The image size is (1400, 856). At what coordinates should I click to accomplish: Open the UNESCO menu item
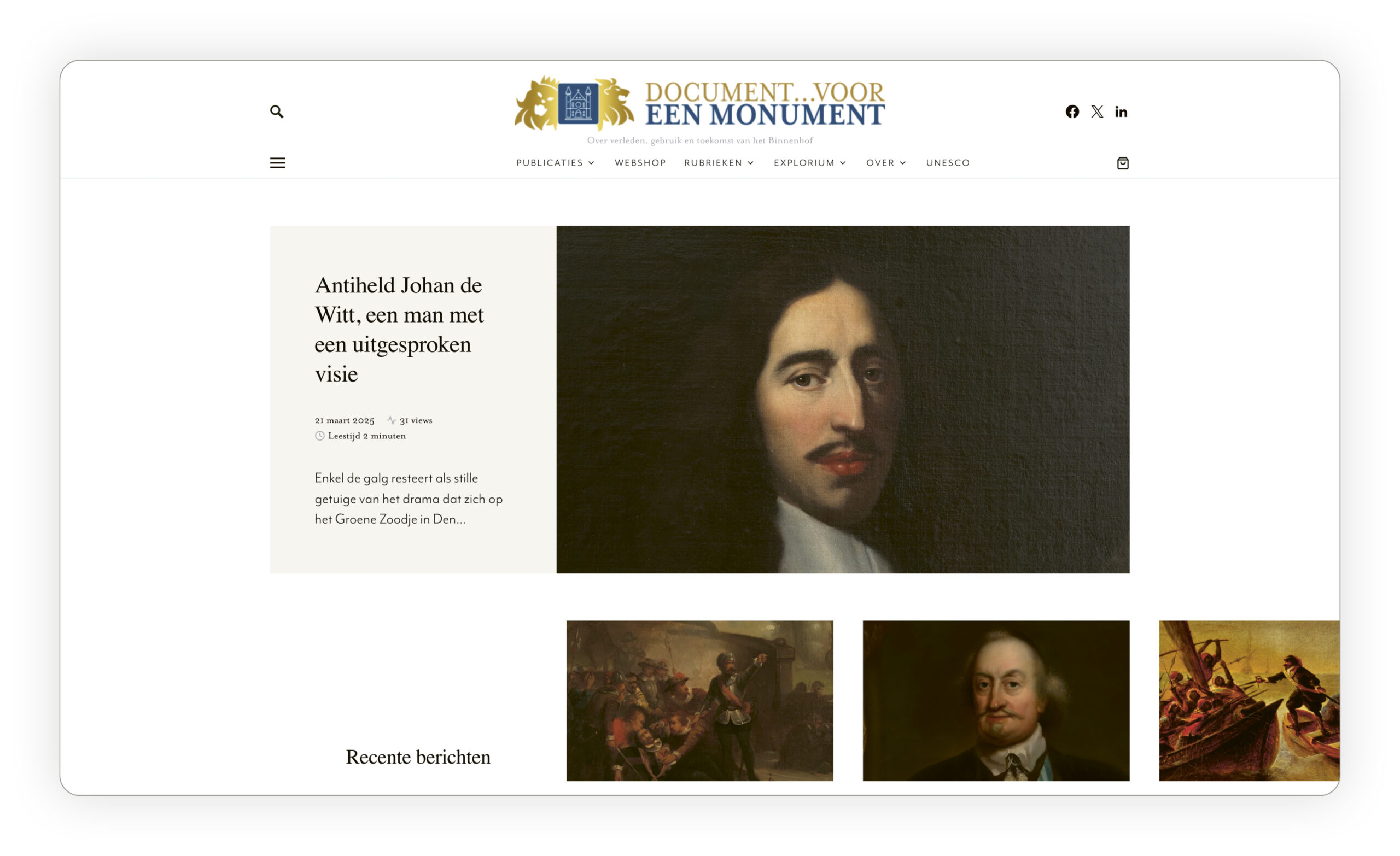point(948,163)
